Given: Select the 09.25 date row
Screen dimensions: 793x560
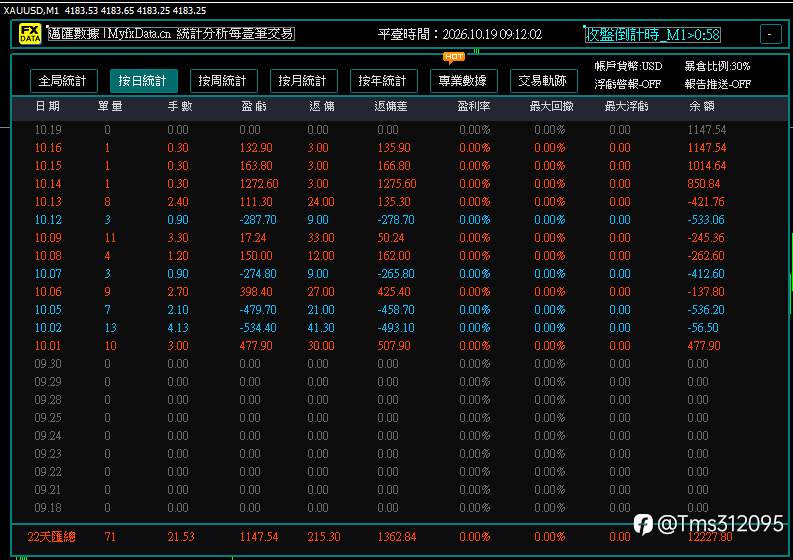Looking at the screenshot, I should (400, 418).
